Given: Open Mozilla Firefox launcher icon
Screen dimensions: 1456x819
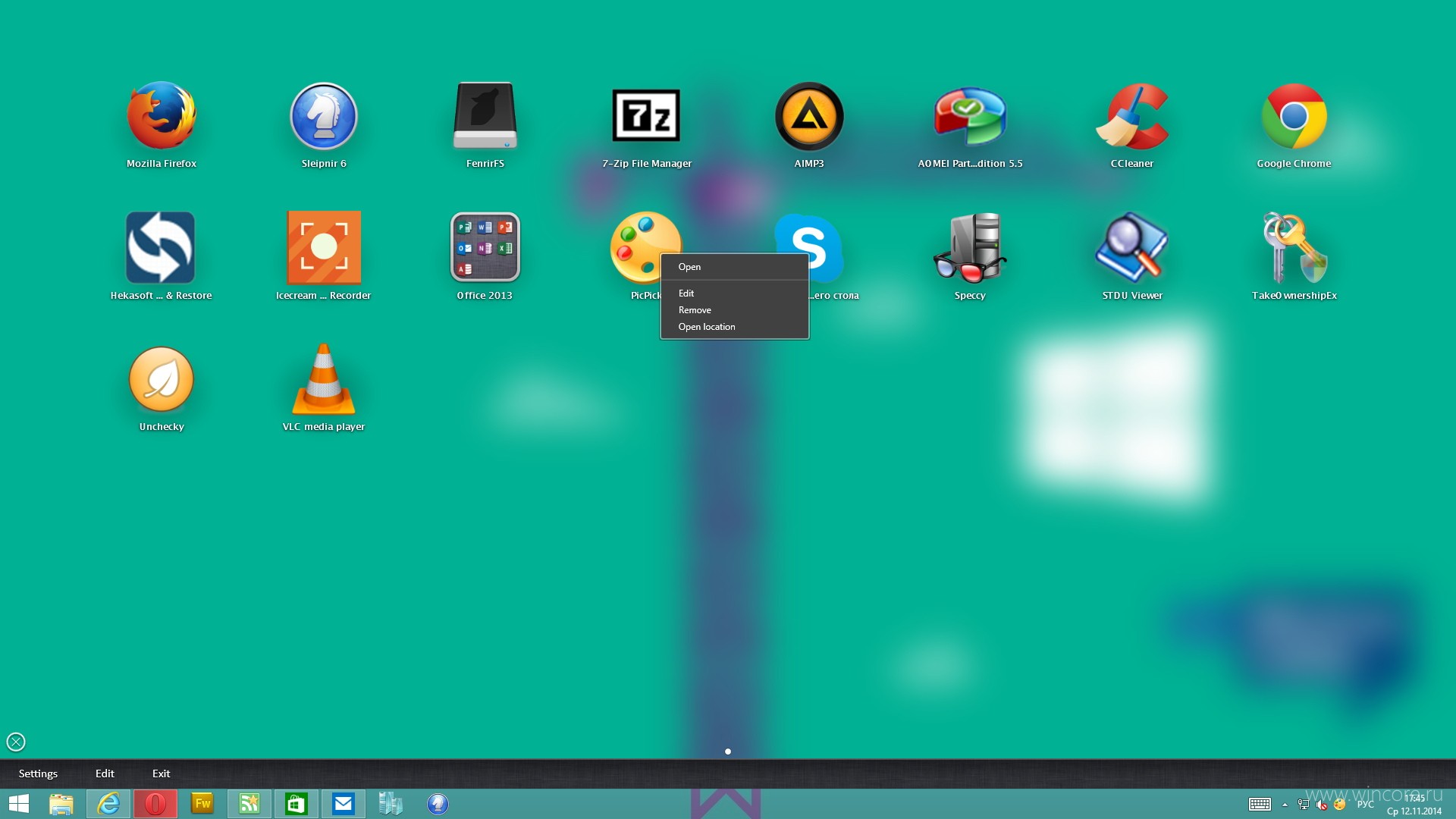Looking at the screenshot, I should [162, 116].
